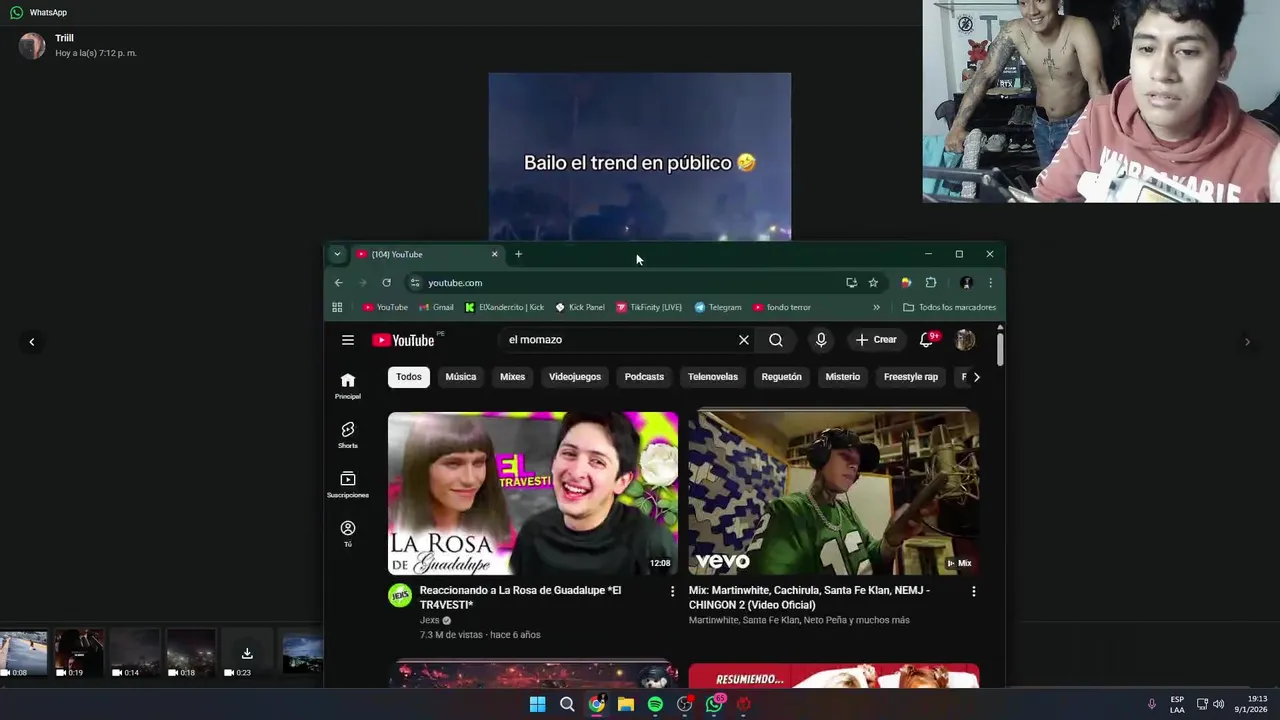This screenshot has height=720, width=1280.
Task: Start voice search with the microphone icon
Action: tap(821, 340)
